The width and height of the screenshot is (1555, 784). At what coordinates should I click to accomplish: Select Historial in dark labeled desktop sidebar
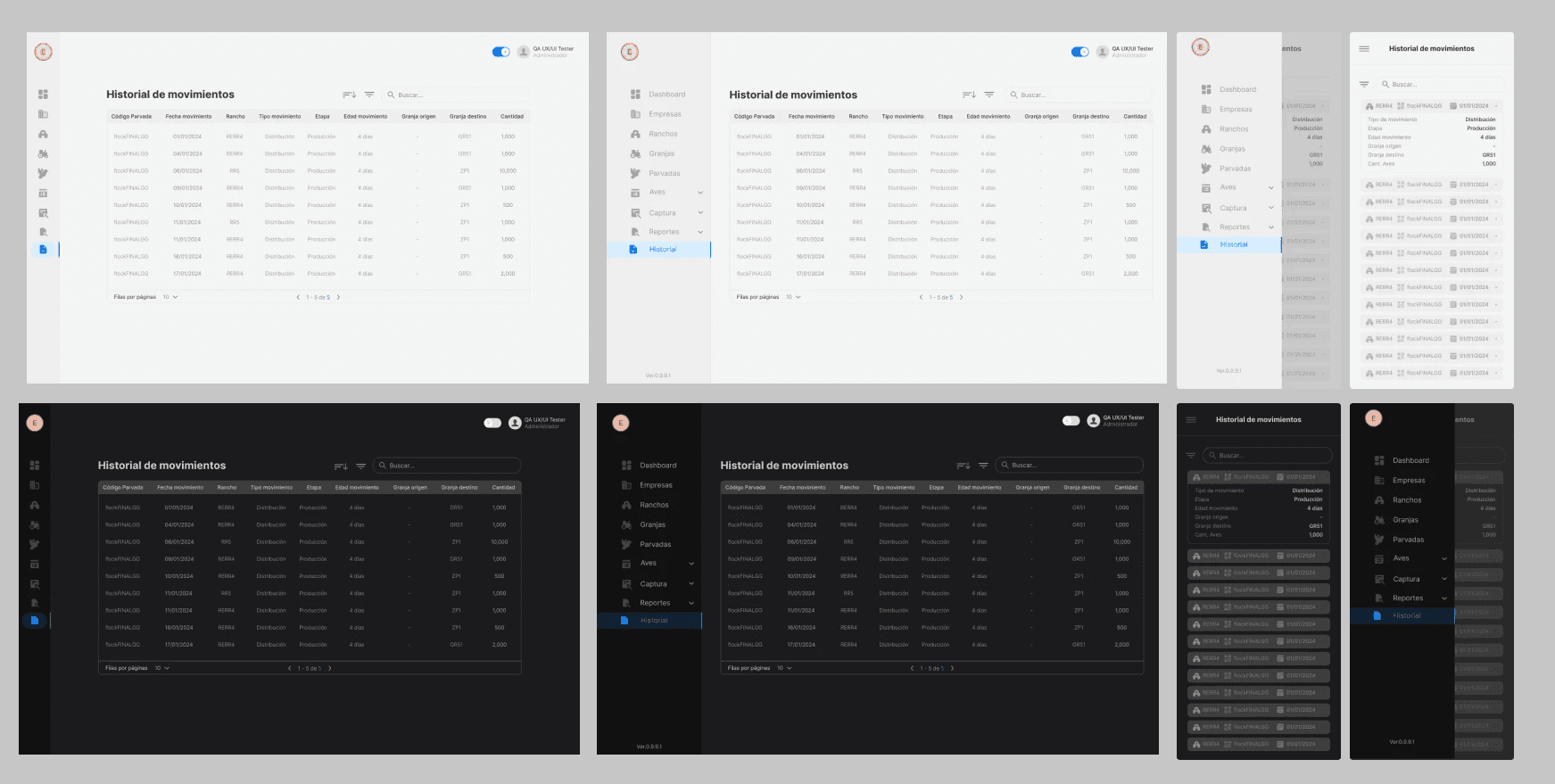point(649,620)
